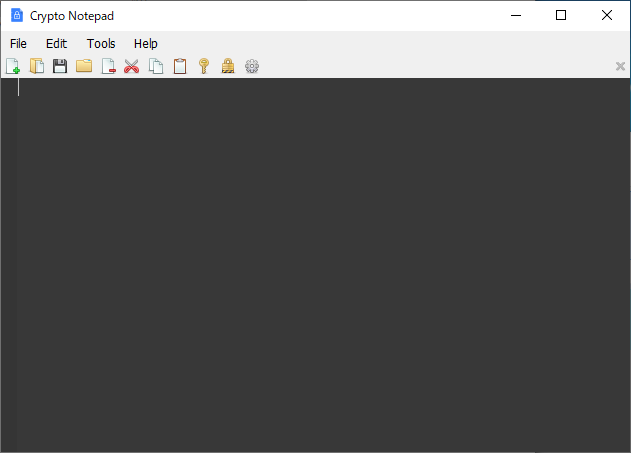Open the Edit menu
Viewport: 631px width, 453px height.
pyautogui.click(x=56, y=43)
